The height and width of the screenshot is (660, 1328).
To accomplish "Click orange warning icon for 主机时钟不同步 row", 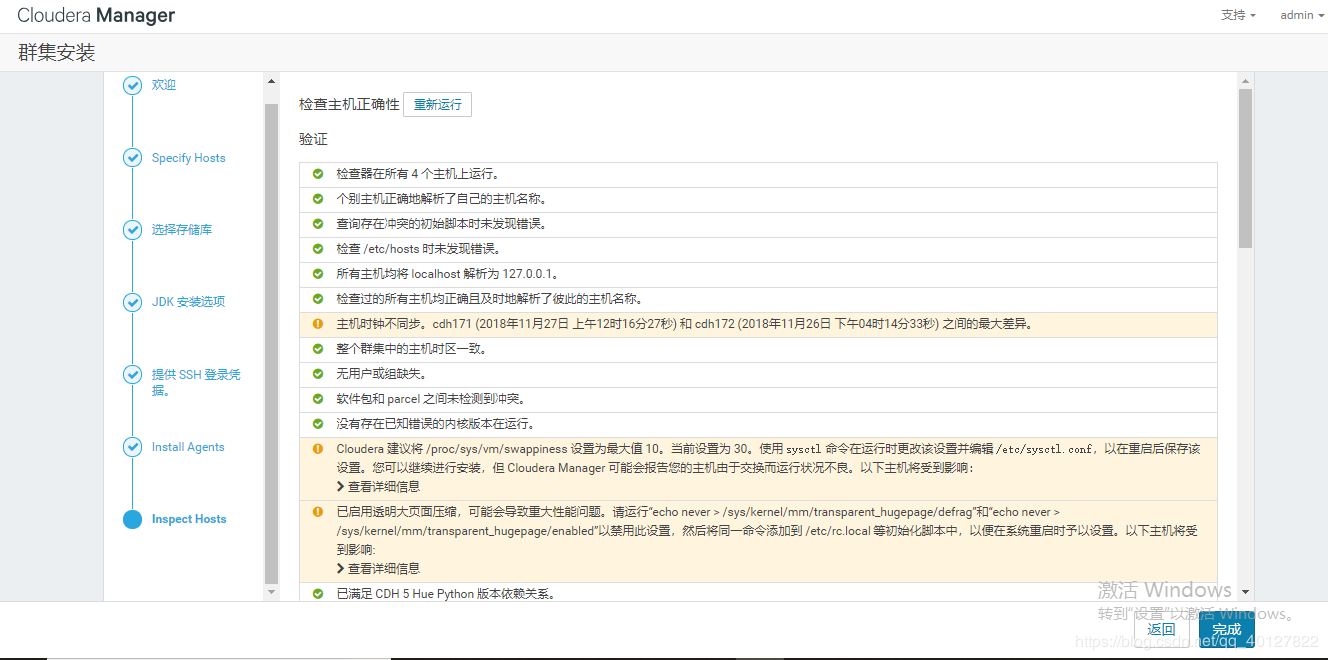I will tap(318, 324).
